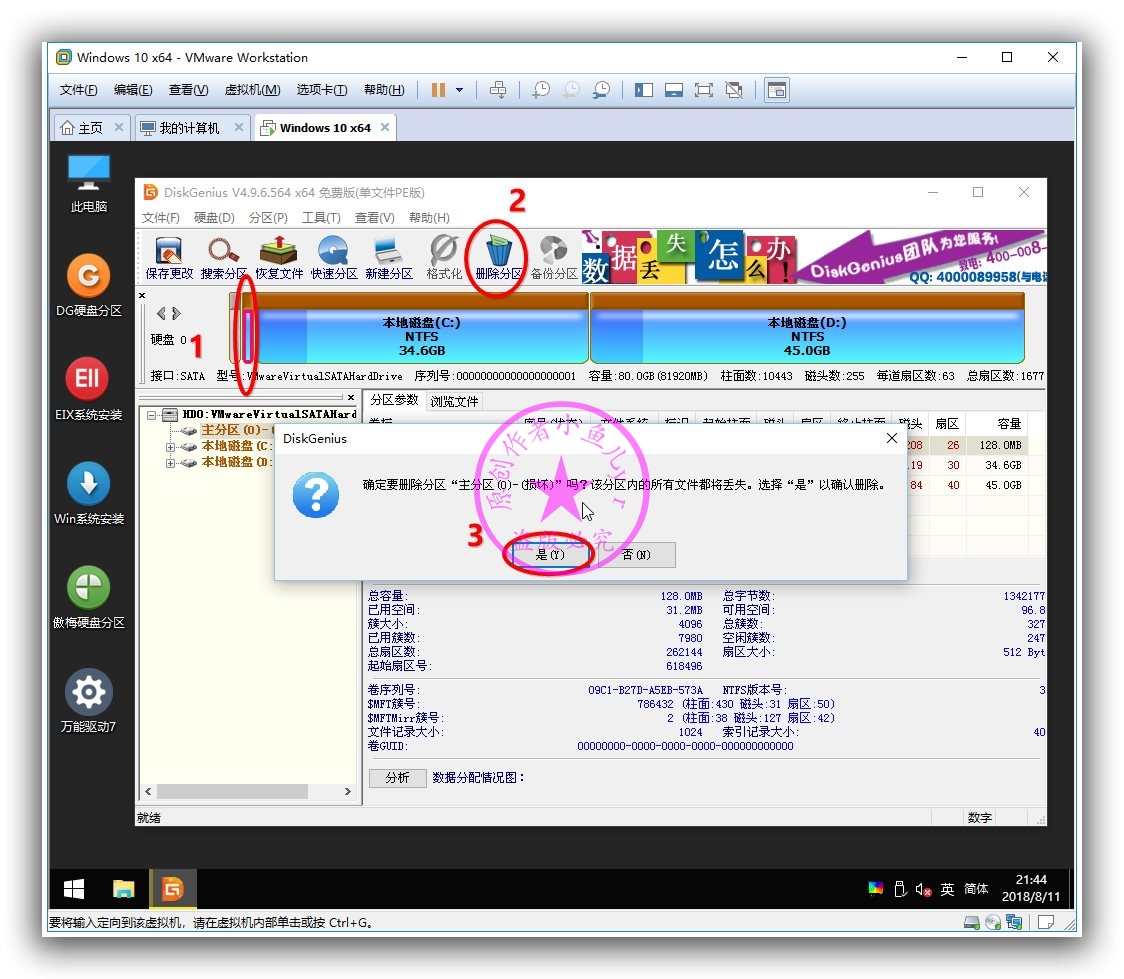Open the DiskGenius 工具(T) menu
The image size is (1124, 979).
tap(321, 217)
